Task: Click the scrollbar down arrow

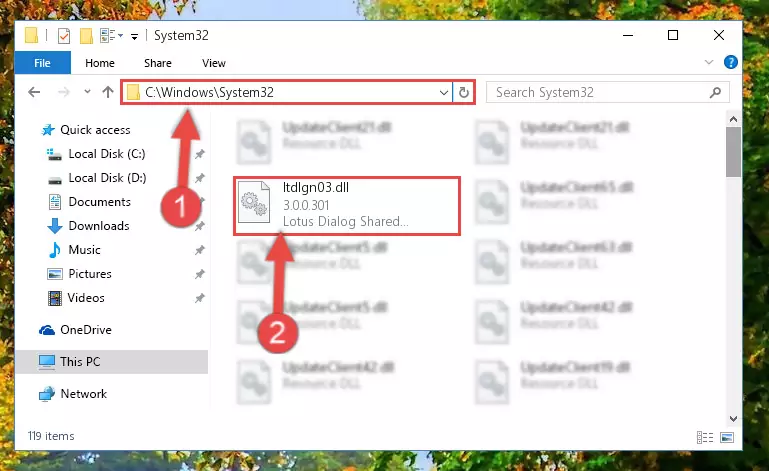Action: [733, 419]
